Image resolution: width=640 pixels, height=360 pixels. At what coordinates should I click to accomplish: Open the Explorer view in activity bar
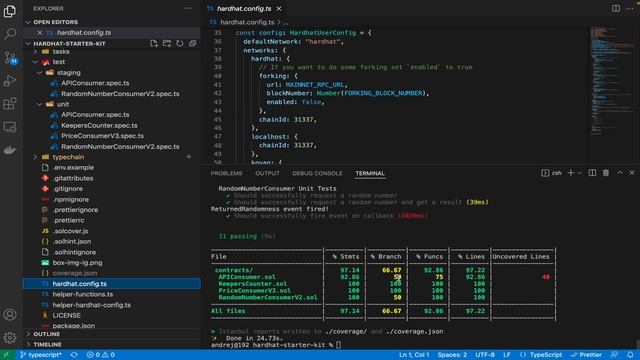(x=9, y=11)
